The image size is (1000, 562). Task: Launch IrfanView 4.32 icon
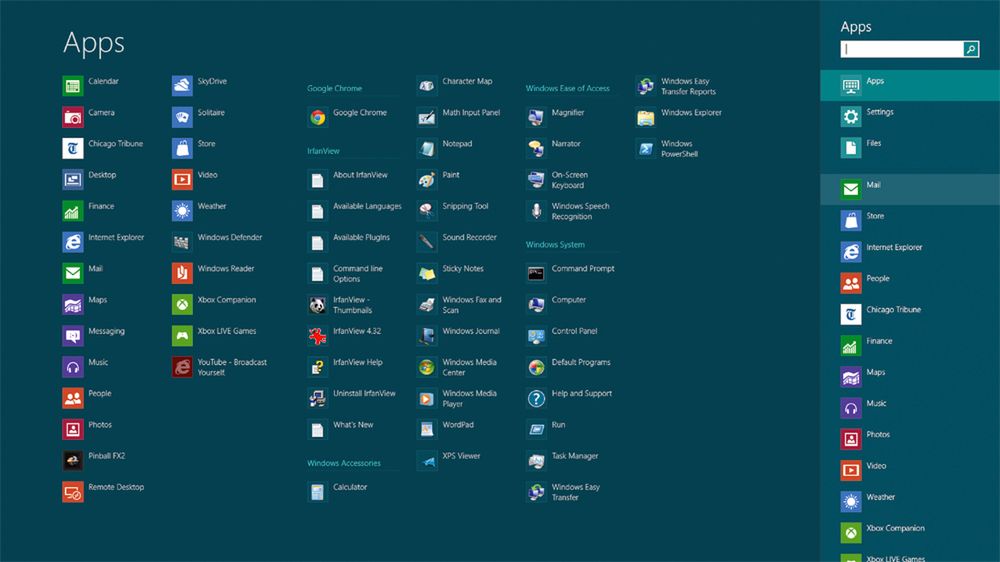pos(318,336)
